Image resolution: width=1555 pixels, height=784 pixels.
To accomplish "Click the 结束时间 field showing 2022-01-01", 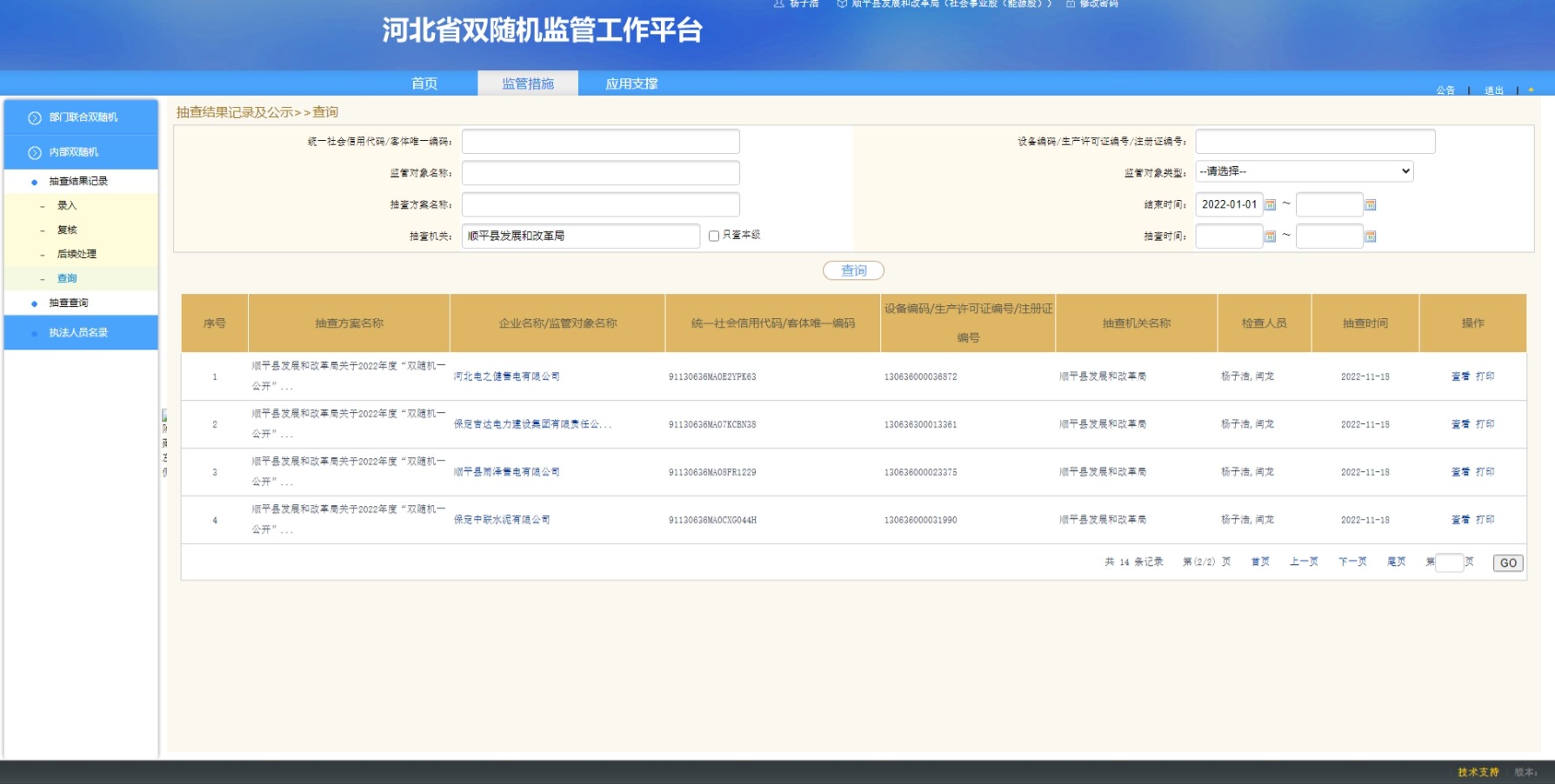I will click(x=1229, y=204).
